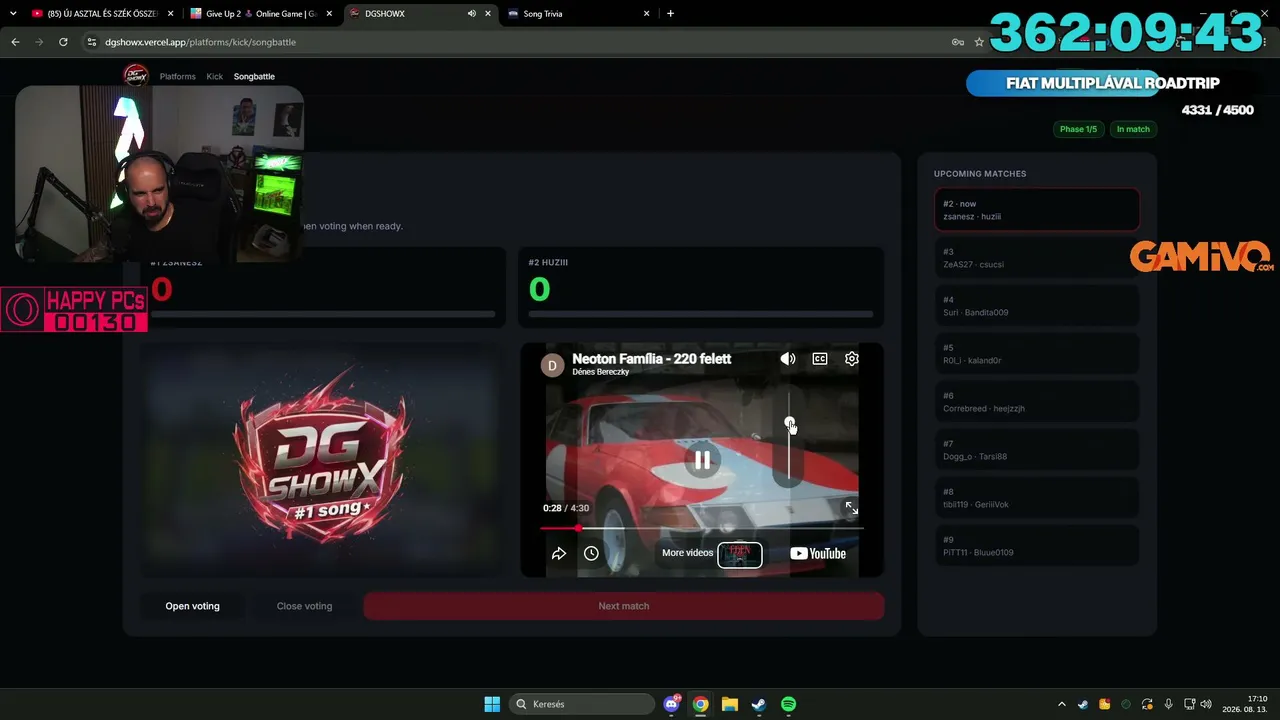This screenshot has height=720, width=1280.
Task: Select the DG ShowX #1 song card
Action: 322,460
